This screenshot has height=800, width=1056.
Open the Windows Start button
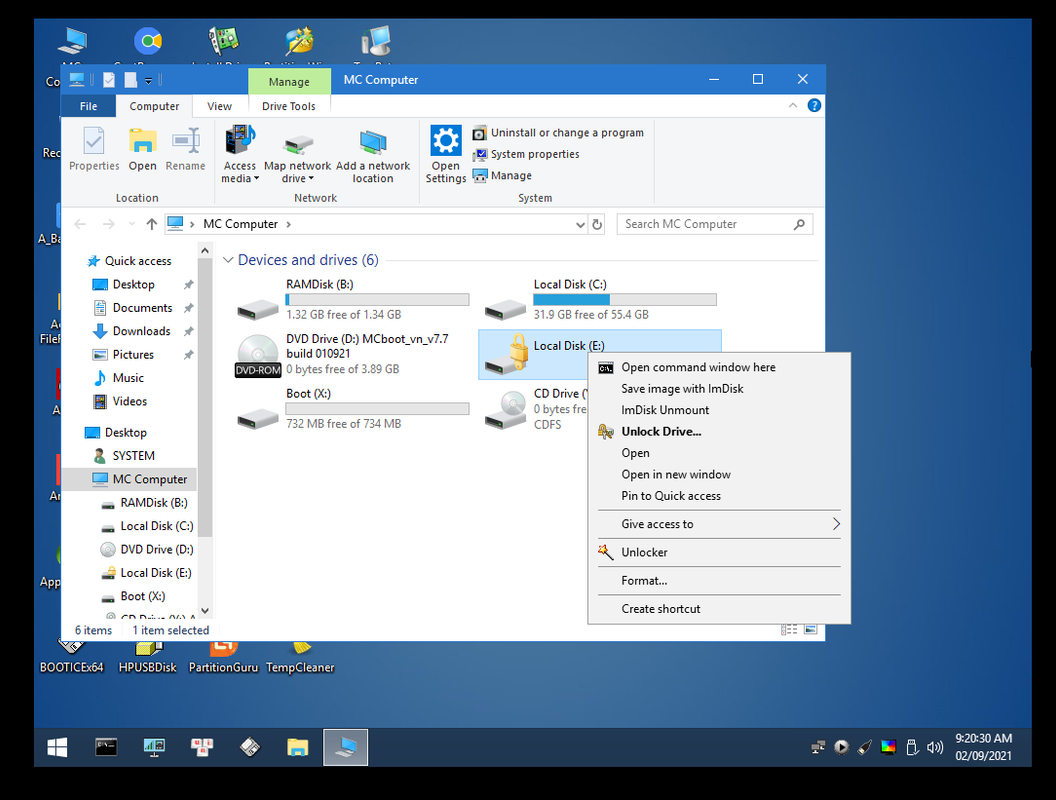57,747
